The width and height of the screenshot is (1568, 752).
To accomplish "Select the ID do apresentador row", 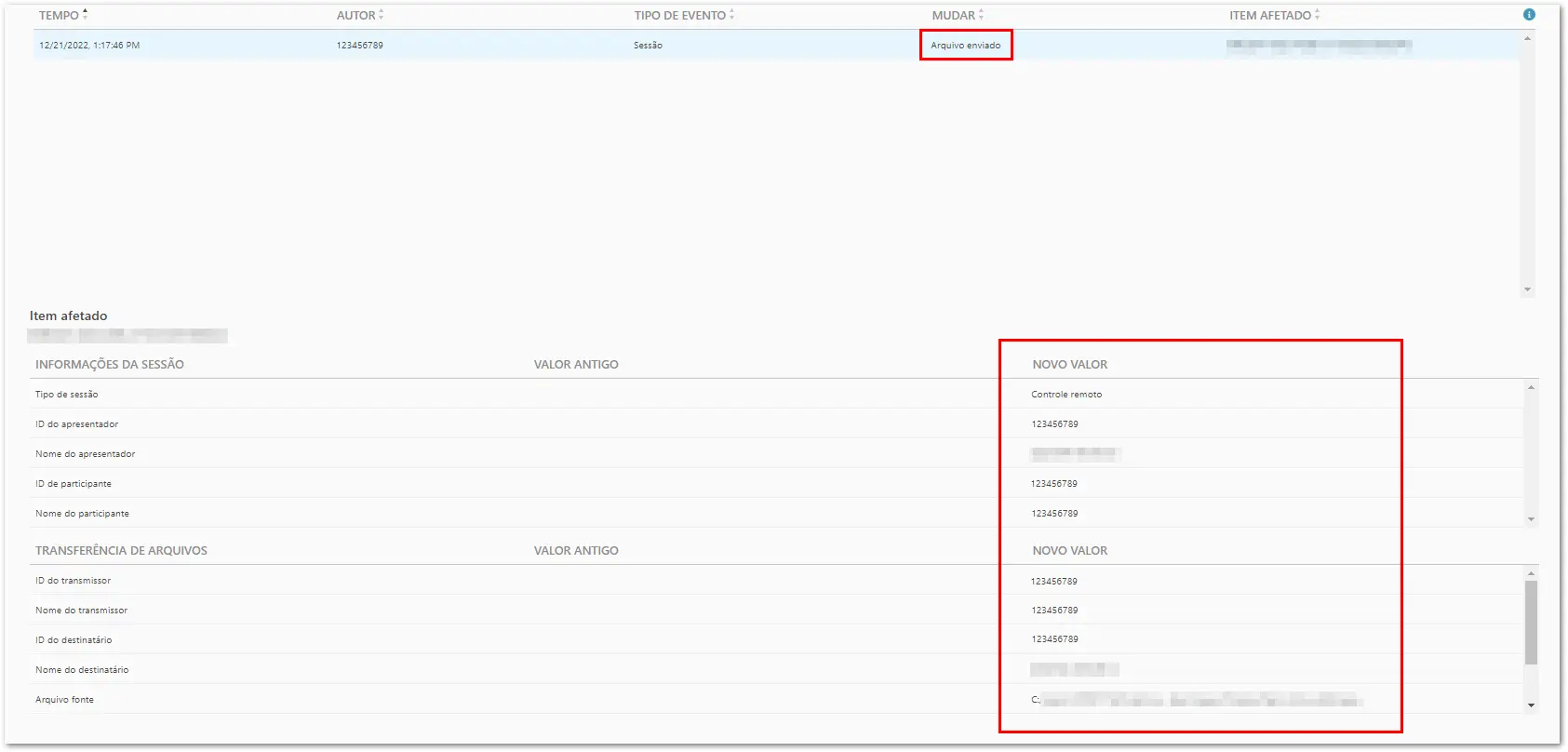I will tap(776, 423).
